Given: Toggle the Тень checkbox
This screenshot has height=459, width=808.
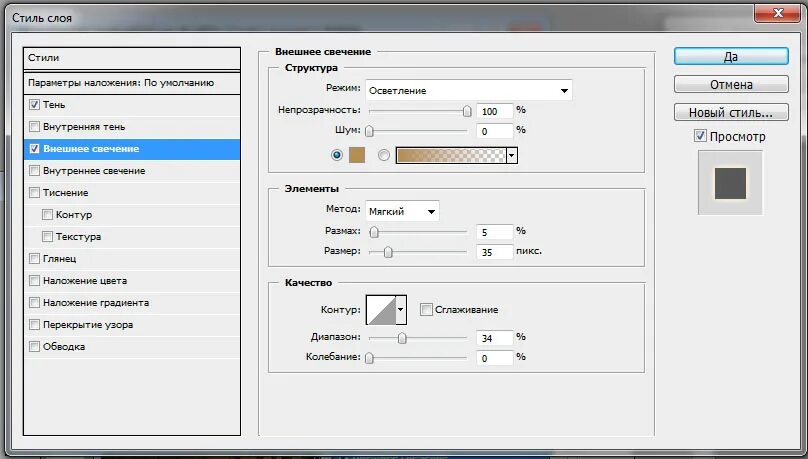Looking at the screenshot, I should pos(35,105).
